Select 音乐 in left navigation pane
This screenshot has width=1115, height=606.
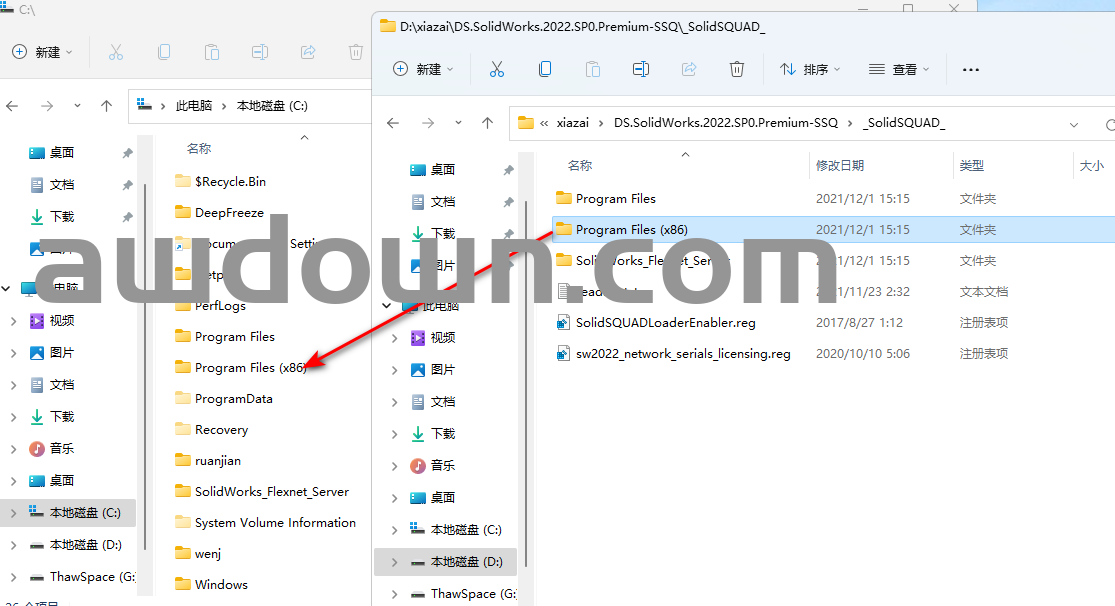[62, 449]
